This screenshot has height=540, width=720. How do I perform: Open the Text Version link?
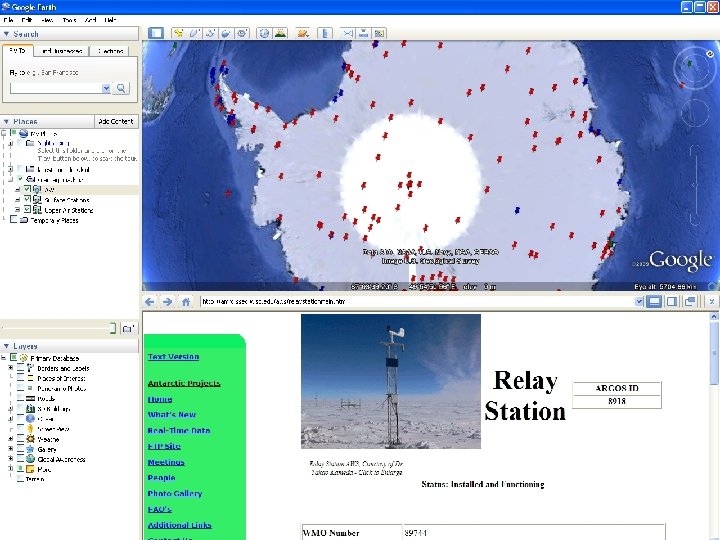173,357
